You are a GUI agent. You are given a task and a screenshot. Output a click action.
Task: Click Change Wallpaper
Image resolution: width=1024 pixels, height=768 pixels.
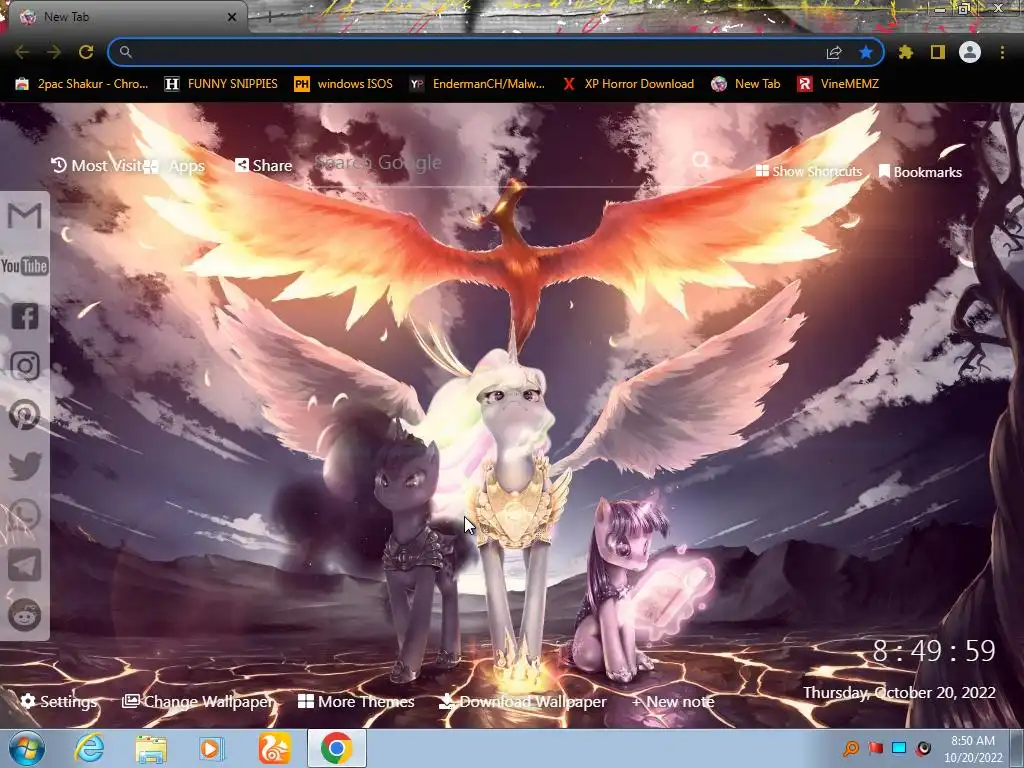199,701
